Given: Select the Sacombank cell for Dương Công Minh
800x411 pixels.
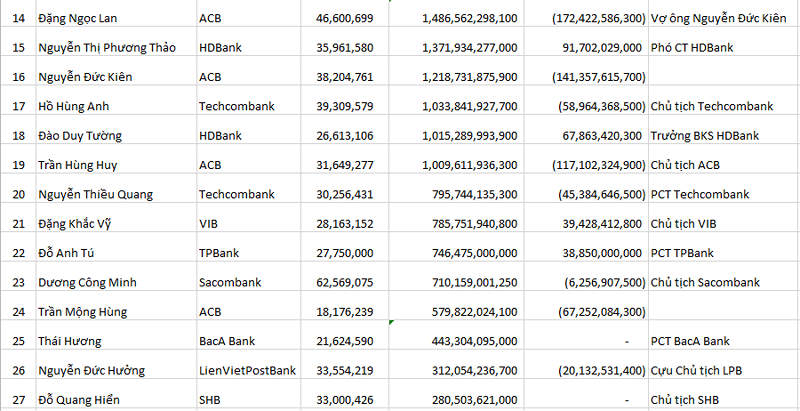Looking at the screenshot, I should click(x=248, y=282).
